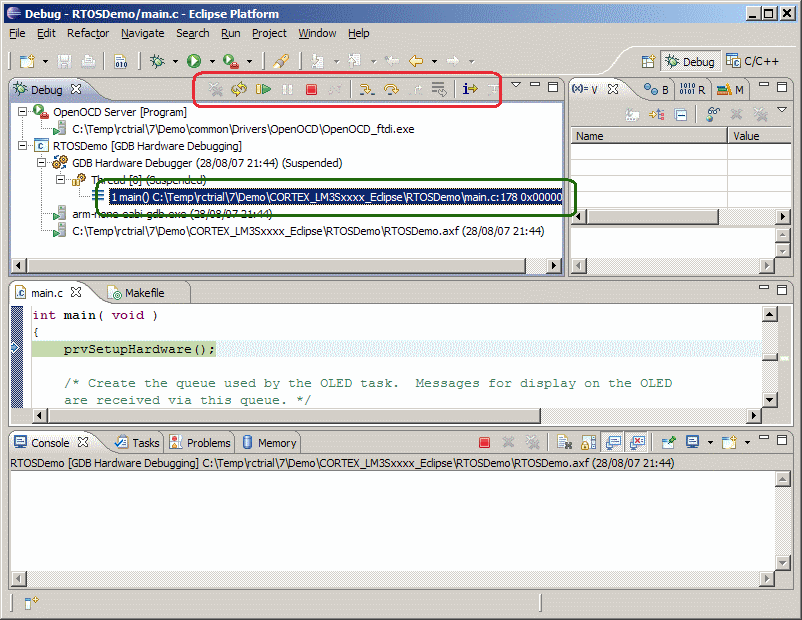The image size is (802, 620).
Task: Launch Debug using the bug toolbar icon
Action: click(x=157, y=61)
